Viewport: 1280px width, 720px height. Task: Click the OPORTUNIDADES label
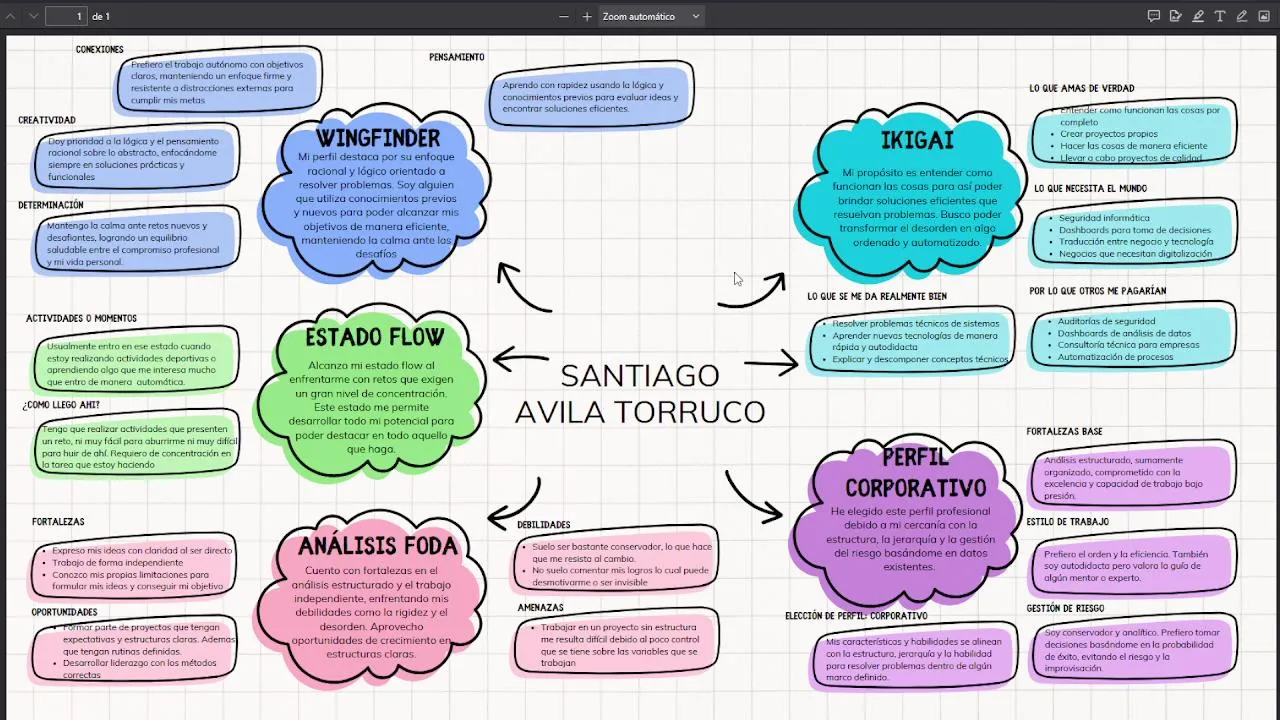64,611
